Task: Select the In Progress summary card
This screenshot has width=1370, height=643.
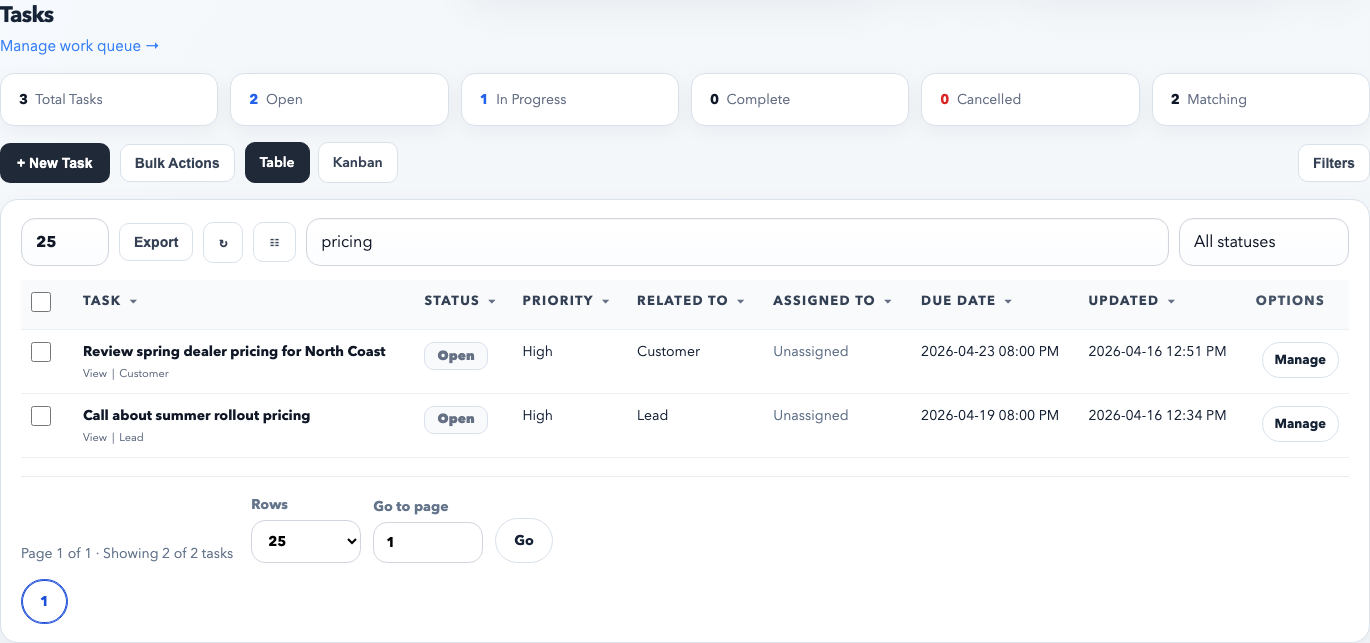Action: coord(570,99)
